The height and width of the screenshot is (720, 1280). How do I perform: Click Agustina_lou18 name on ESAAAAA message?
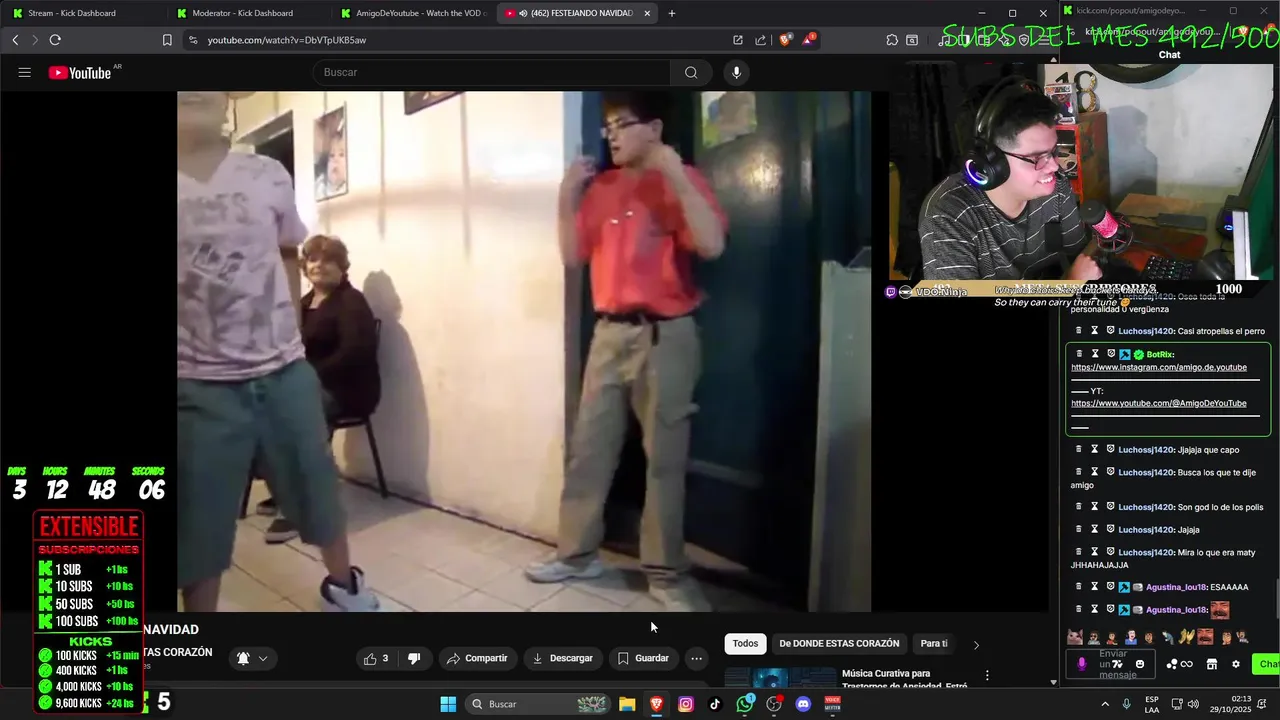coord(1175,587)
